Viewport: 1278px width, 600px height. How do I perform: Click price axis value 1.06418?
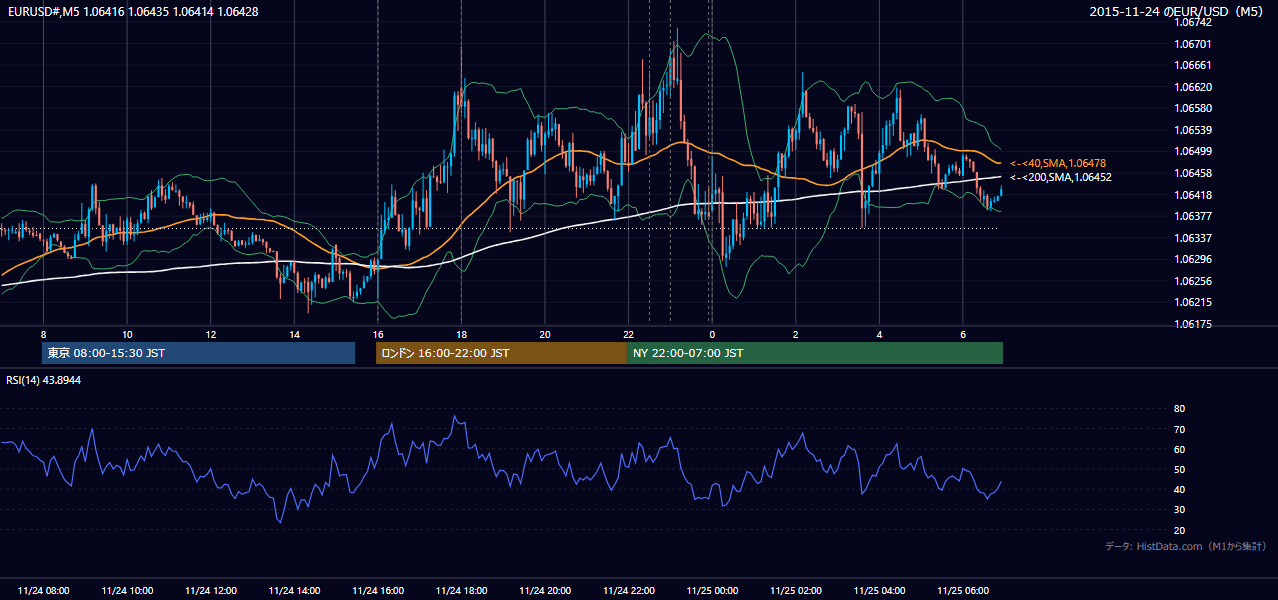(1191, 195)
